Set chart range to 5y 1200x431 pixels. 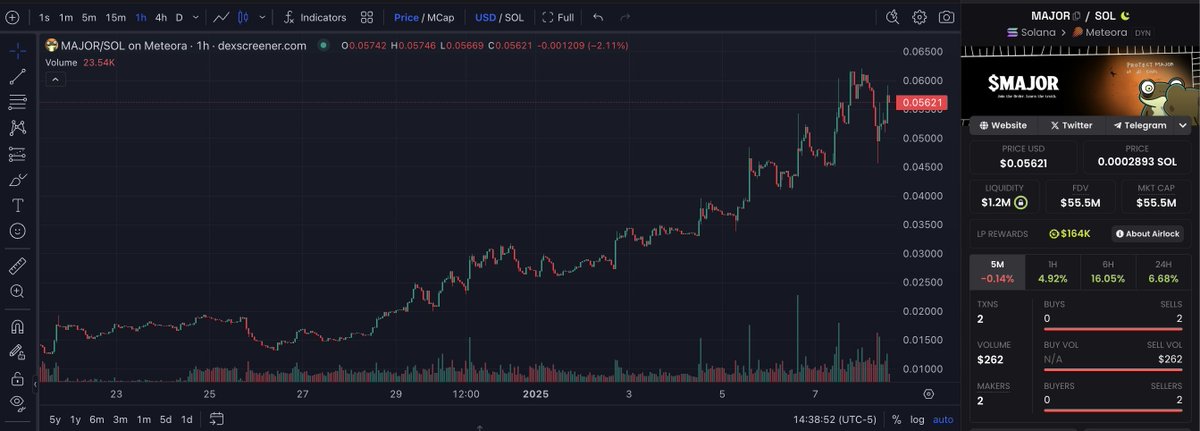[55, 420]
